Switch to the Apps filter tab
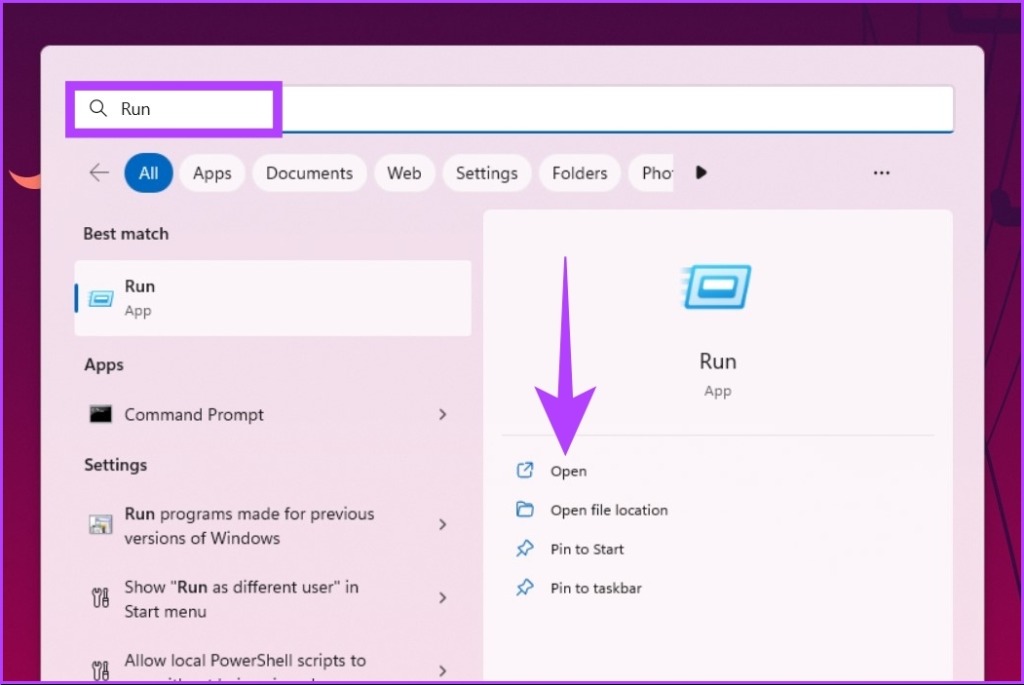This screenshot has height=685, width=1024. 212,173
